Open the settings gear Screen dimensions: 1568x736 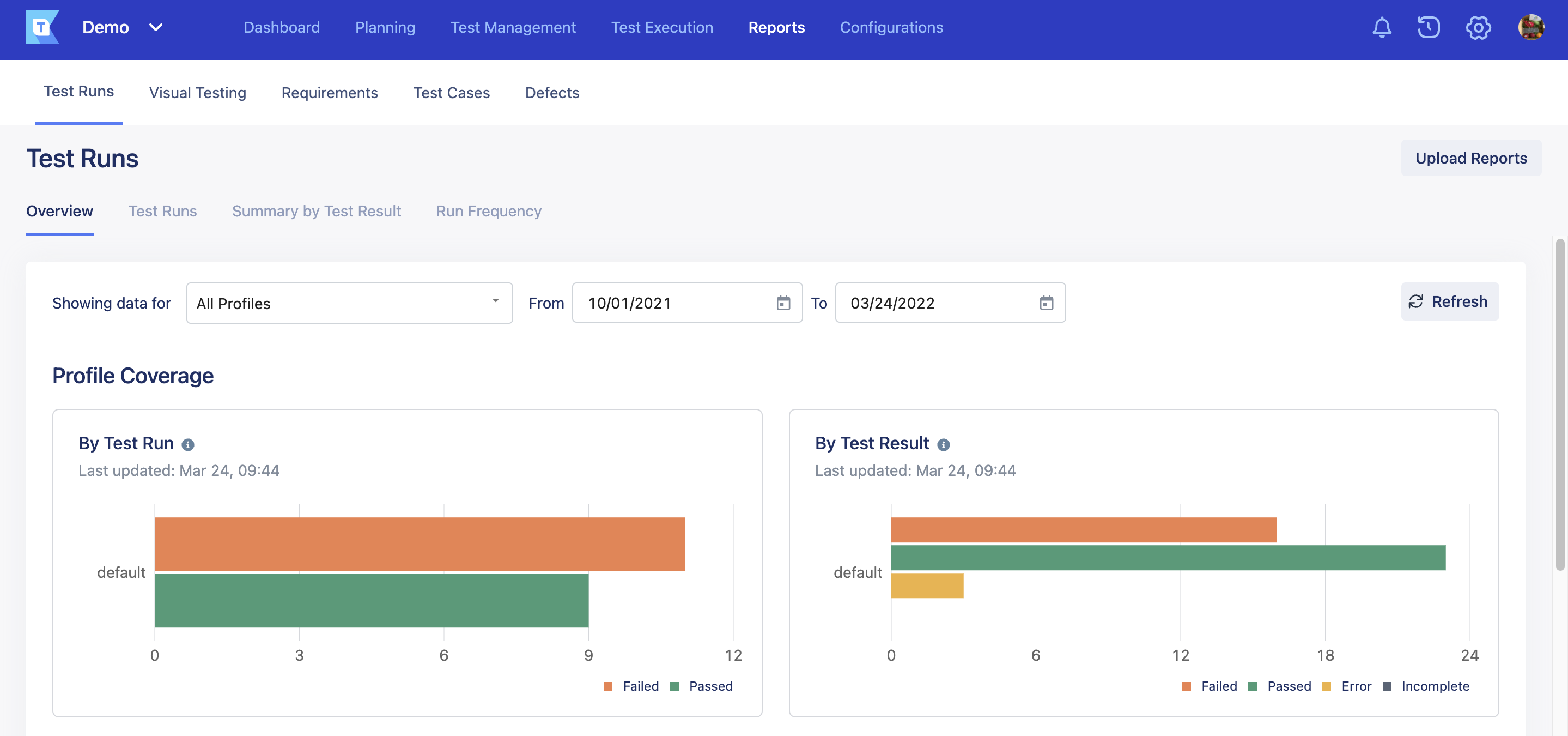coord(1478,27)
